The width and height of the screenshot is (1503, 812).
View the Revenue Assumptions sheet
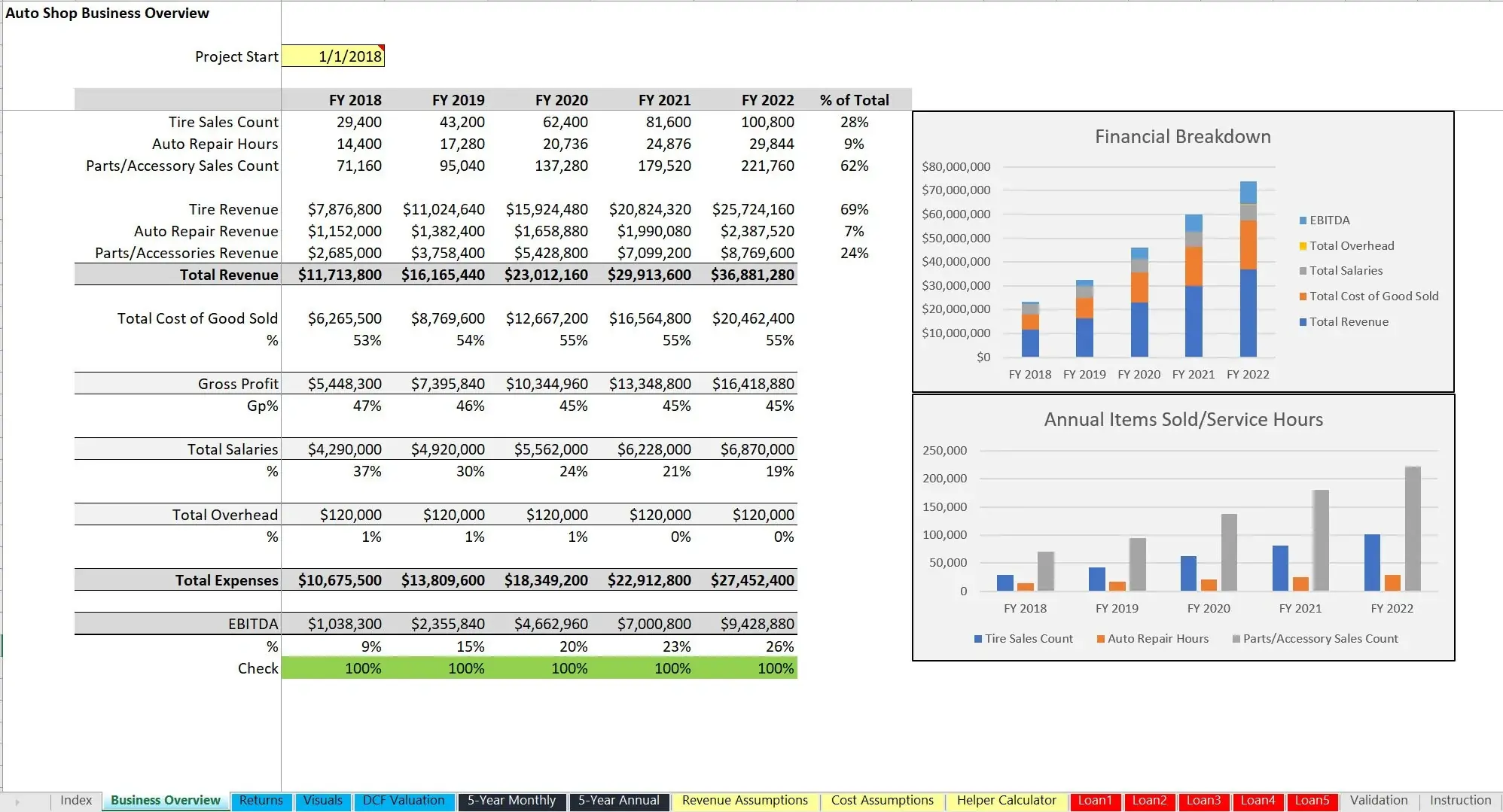click(744, 801)
